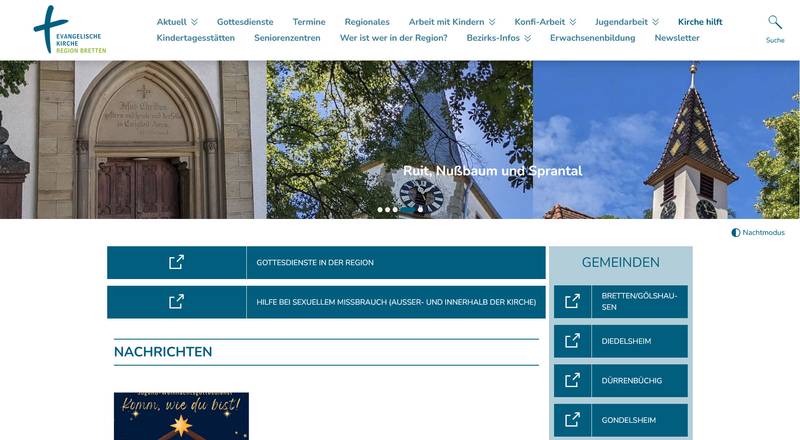The width and height of the screenshot is (800, 440).
Task: Select the third carousel slide dot
Action: (x=395, y=210)
